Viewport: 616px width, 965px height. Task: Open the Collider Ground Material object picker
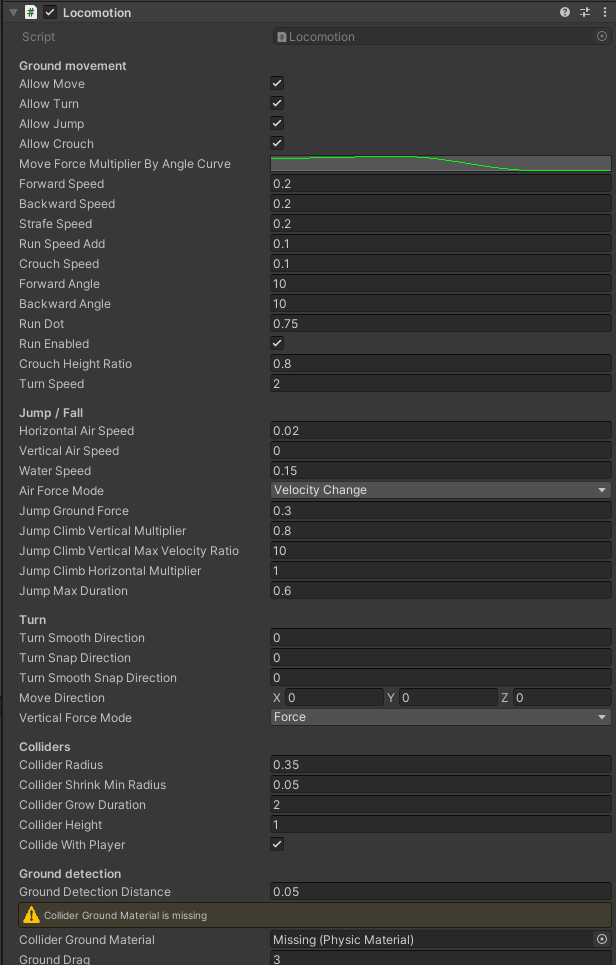click(x=602, y=939)
